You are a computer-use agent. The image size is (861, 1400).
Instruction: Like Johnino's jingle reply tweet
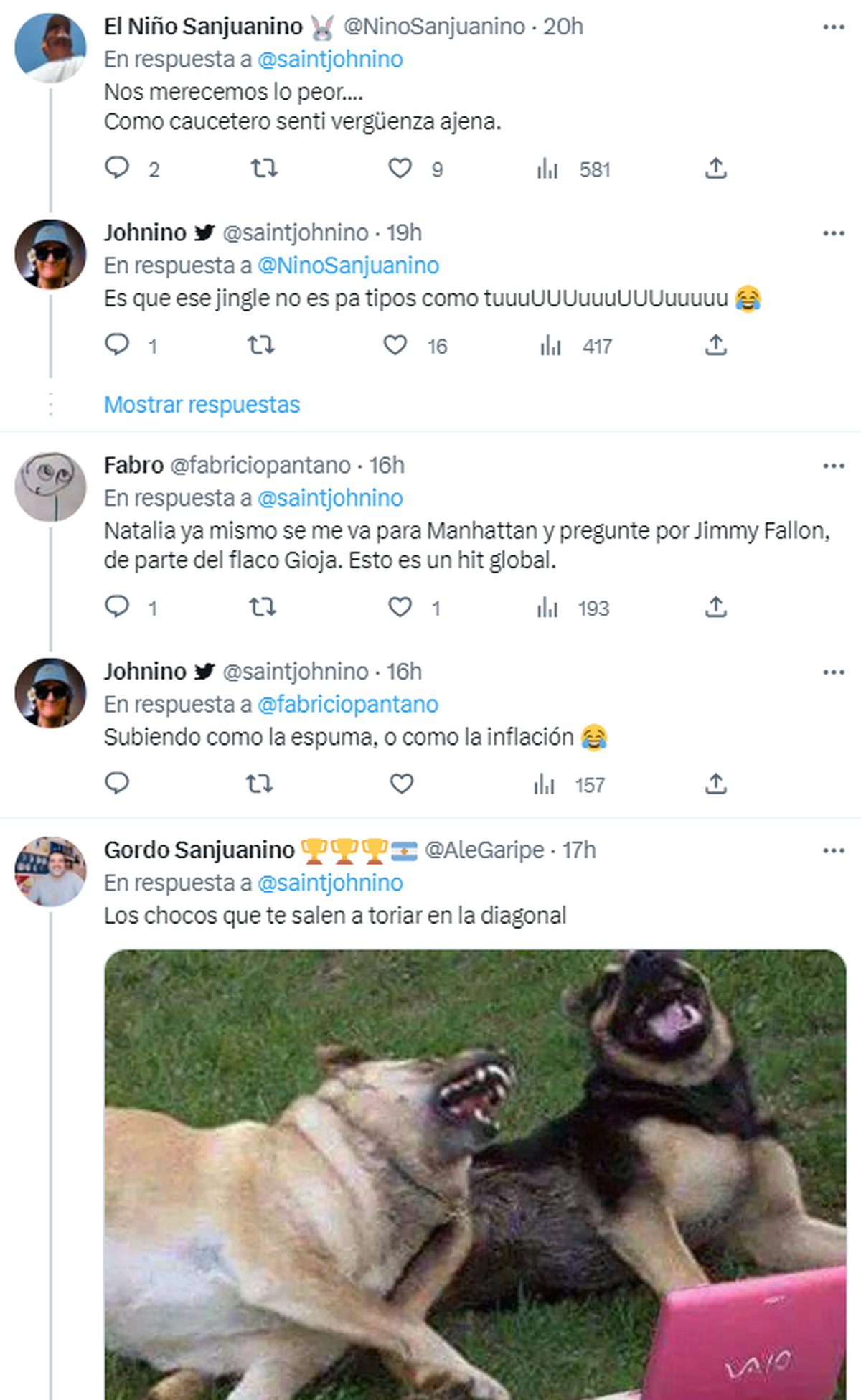click(395, 345)
